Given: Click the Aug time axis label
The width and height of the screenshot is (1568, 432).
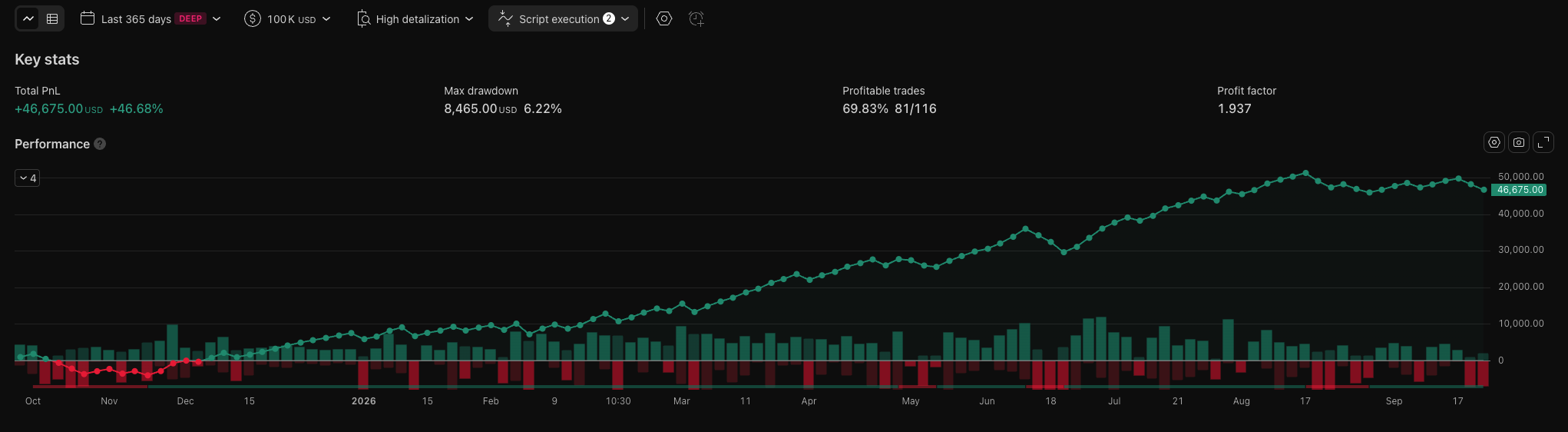Looking at the screenshot, I should (x=1242, y=401).
